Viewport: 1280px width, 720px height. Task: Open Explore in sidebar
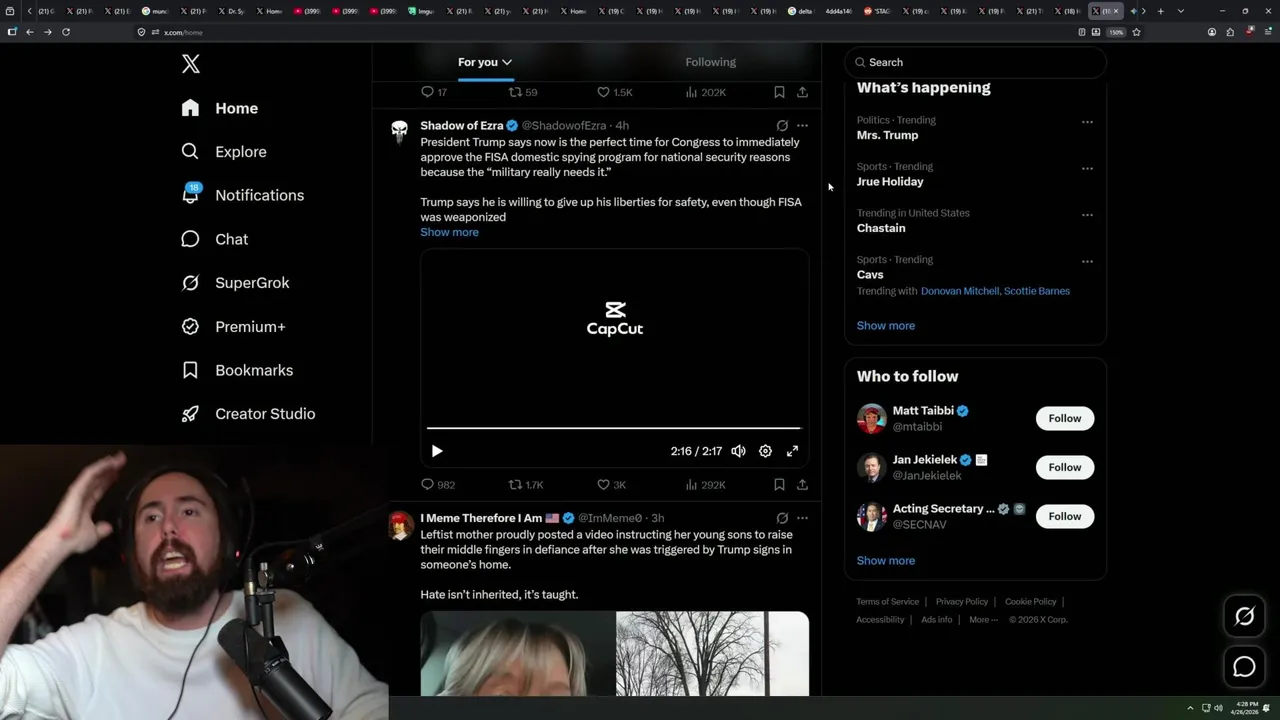[x=224, y=152]
